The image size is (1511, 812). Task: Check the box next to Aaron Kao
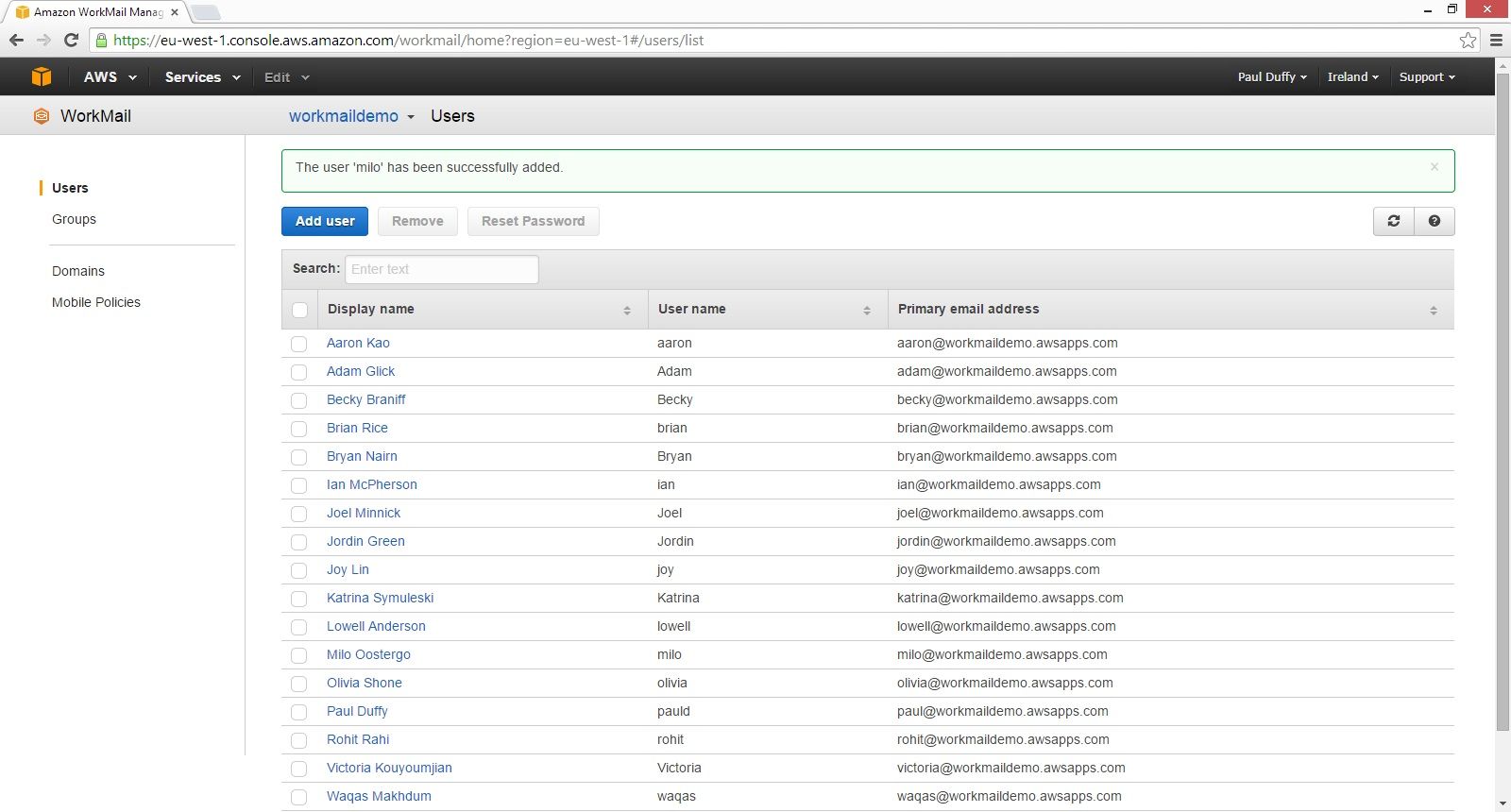(x=299, y=344)
